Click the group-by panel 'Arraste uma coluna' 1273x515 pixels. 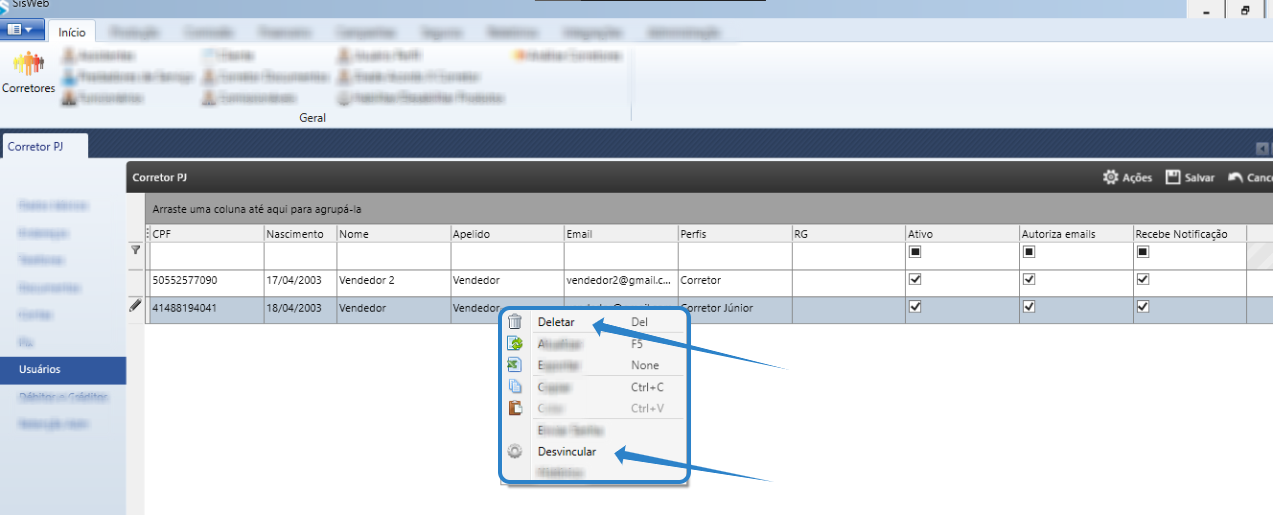708,209
